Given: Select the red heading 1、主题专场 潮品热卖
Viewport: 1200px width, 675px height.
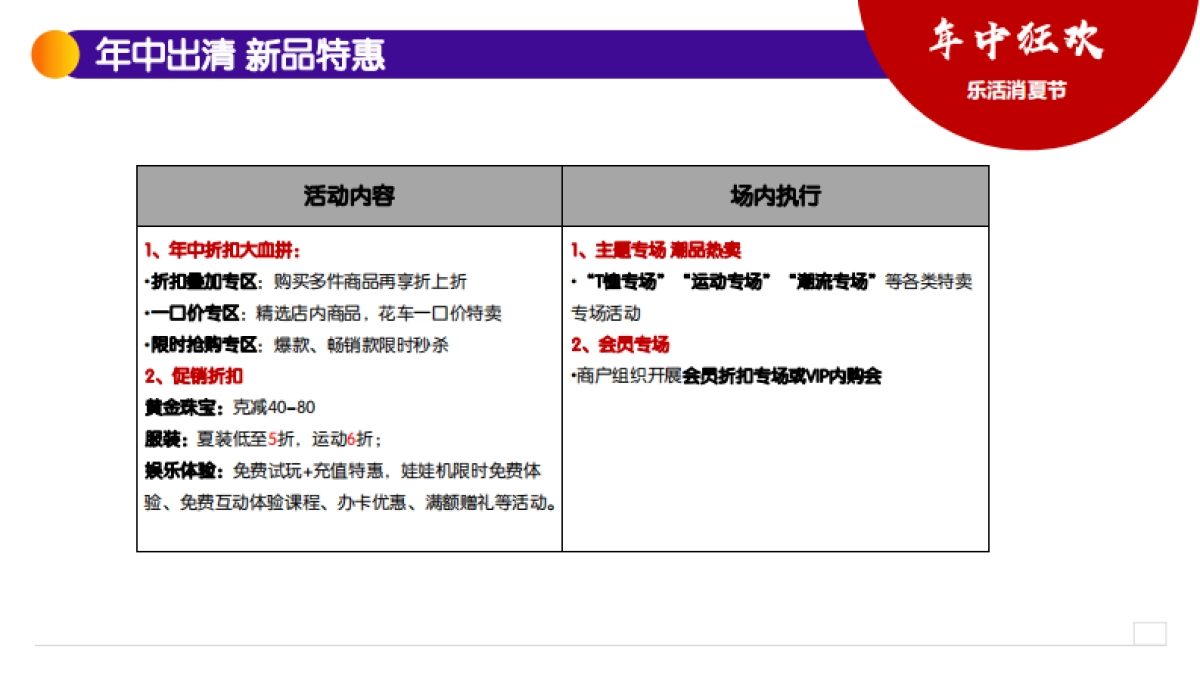Looking at the screenshot, I should [x=656, y=250].
